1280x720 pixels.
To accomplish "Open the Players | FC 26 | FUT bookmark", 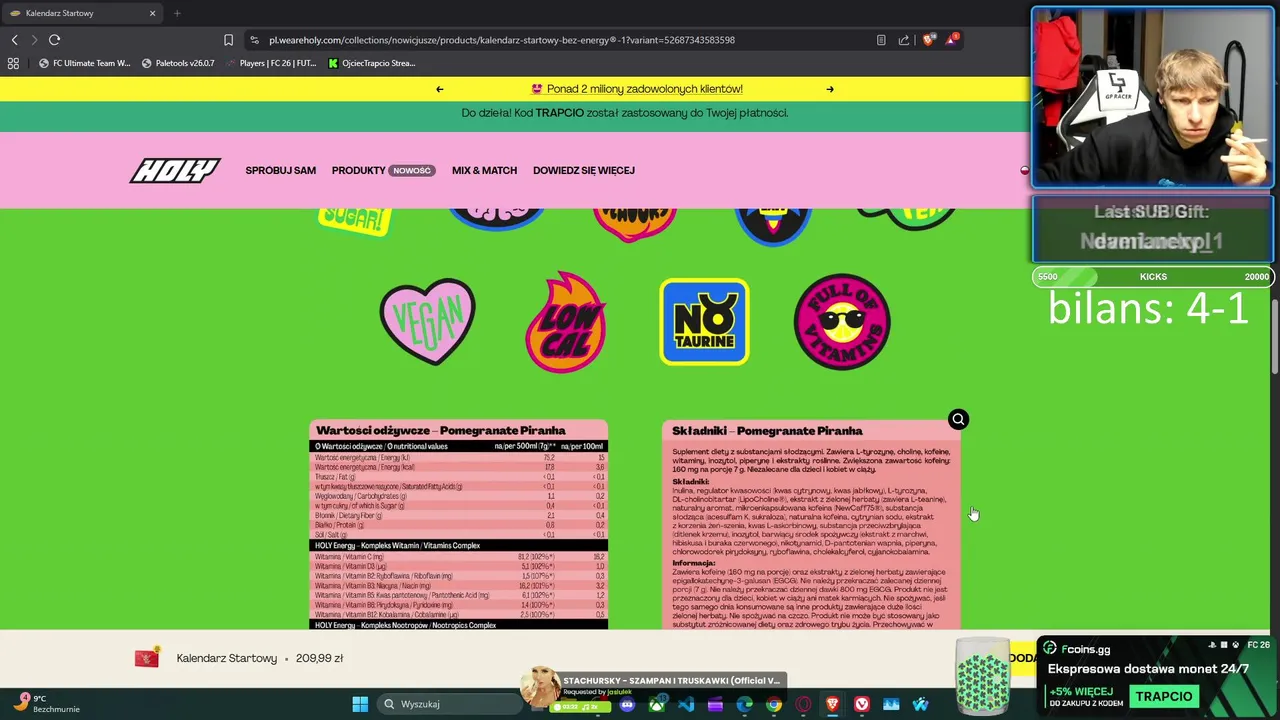I will pyautogui.click(x=270, y=63).
